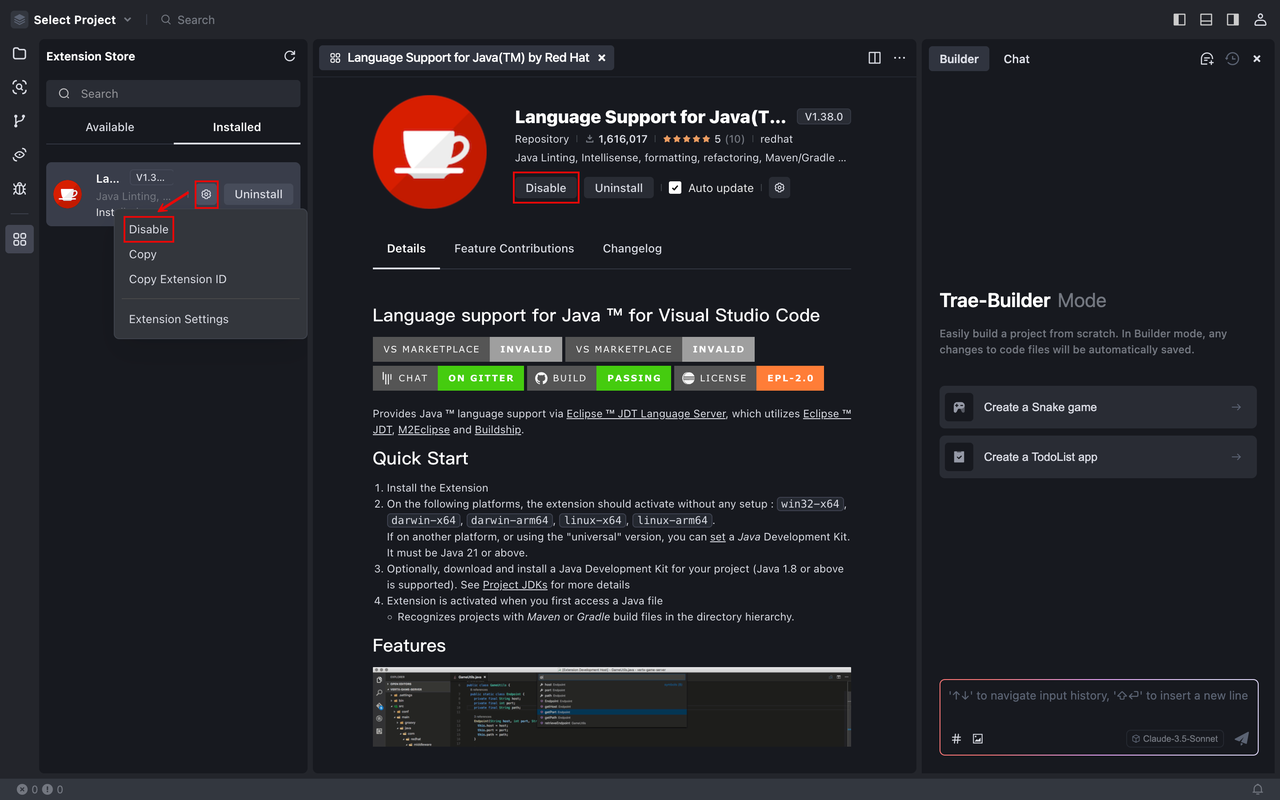The image size is (1280, 800).
Task: Open the search scan icon in sidebar
Action: [19, 87]
